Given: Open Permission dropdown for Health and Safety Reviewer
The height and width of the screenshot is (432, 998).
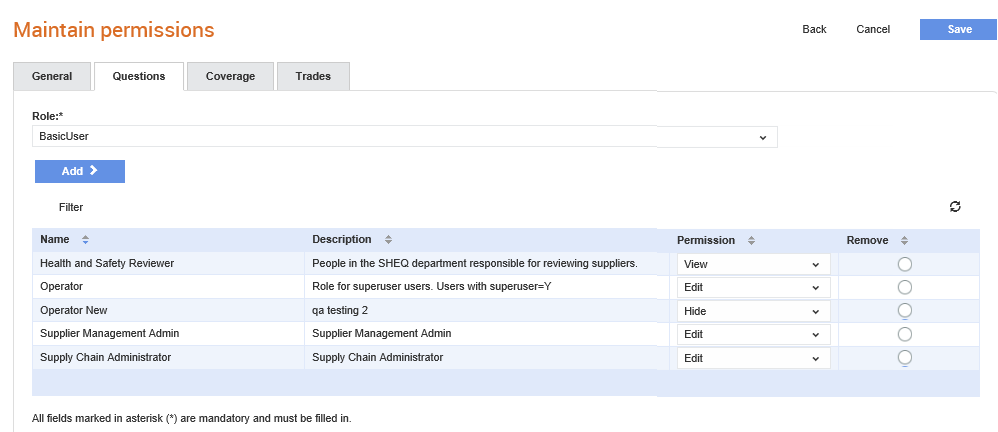Looking at the screenshot, I should click(x=754, y=264).
